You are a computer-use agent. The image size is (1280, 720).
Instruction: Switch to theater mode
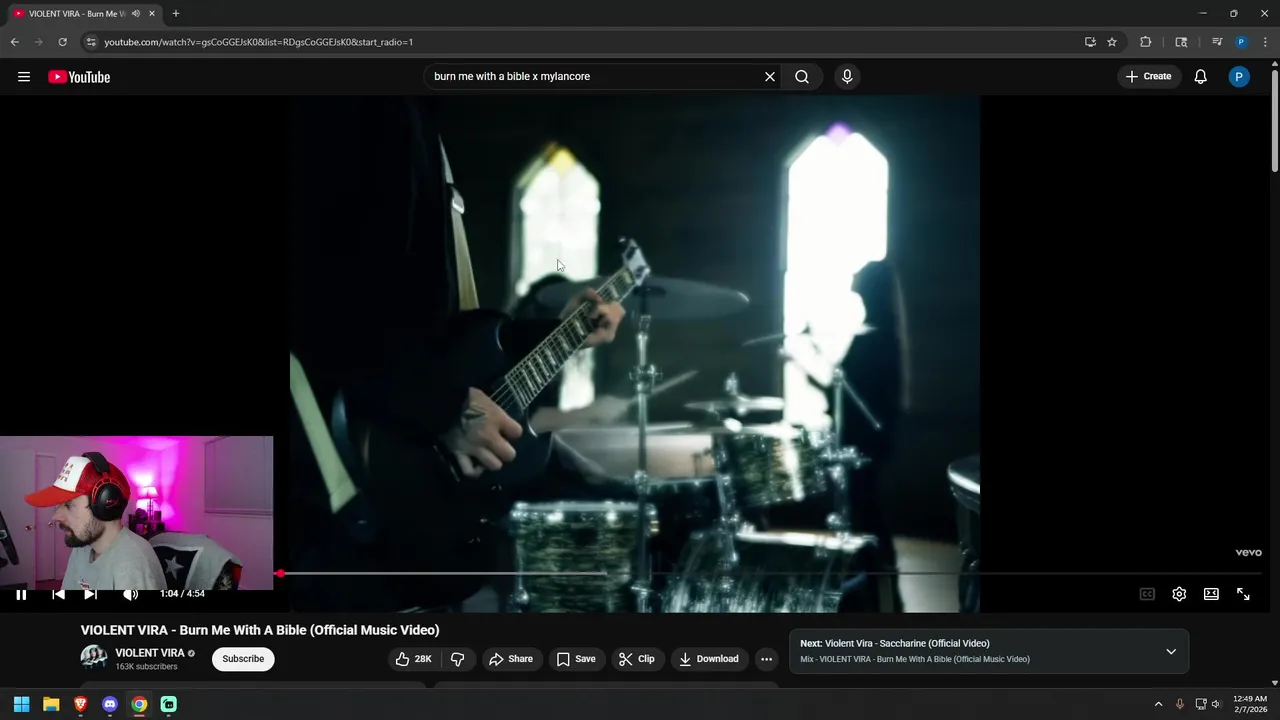click(x=1211, y=594)
